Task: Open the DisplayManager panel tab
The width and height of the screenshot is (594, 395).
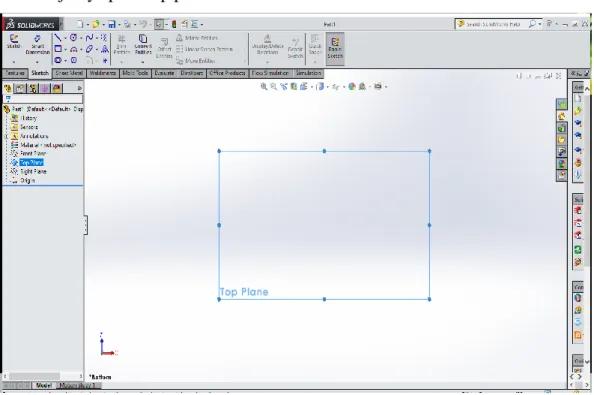Action: point(57,89)
